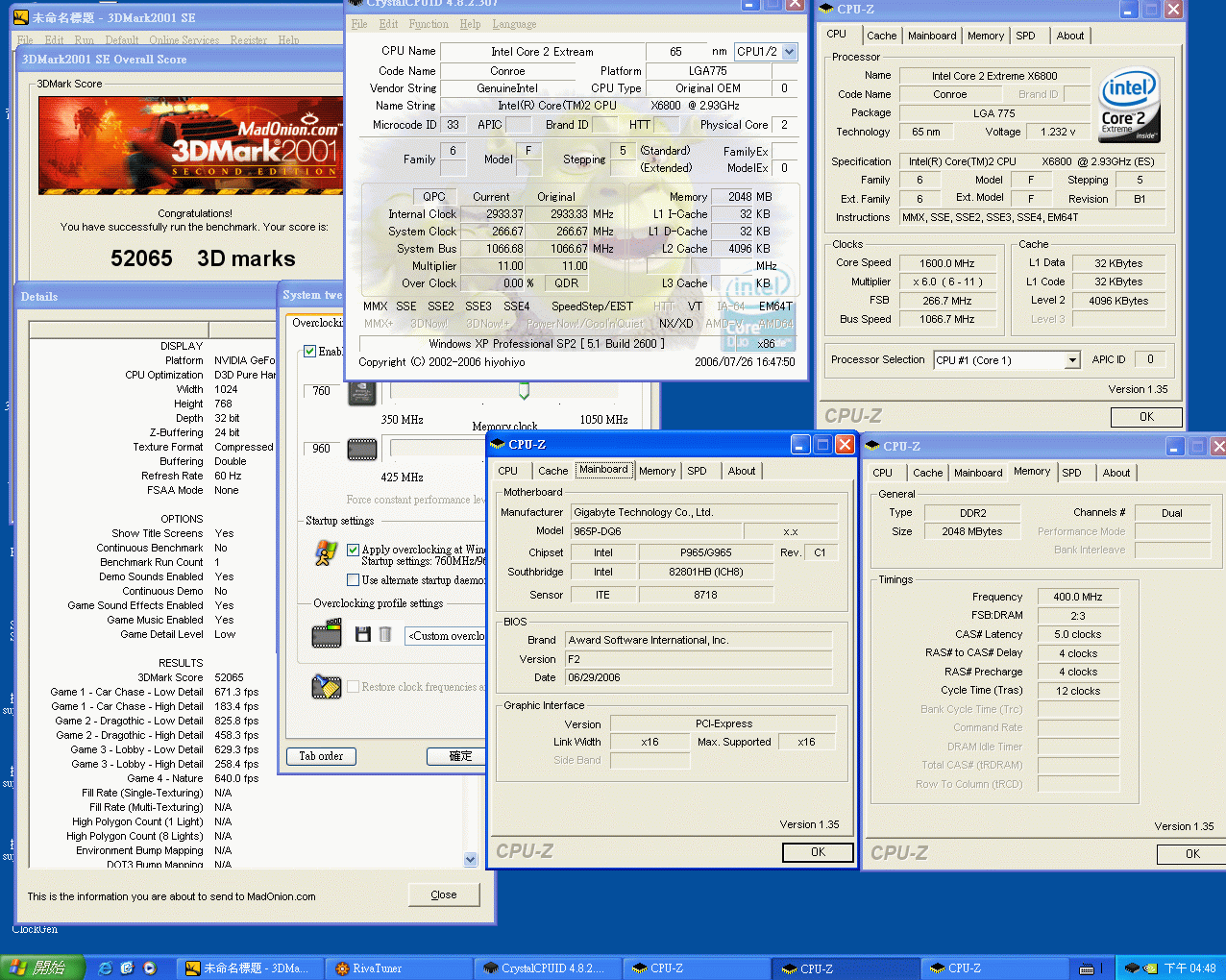Toggle the Enable overclocking checkbox in RivaTuner
1226x980 pixels.
[x=310, y=351]
